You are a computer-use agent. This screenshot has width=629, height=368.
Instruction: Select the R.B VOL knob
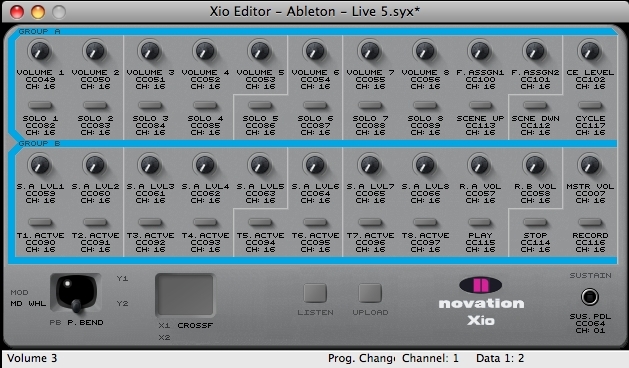535,165
